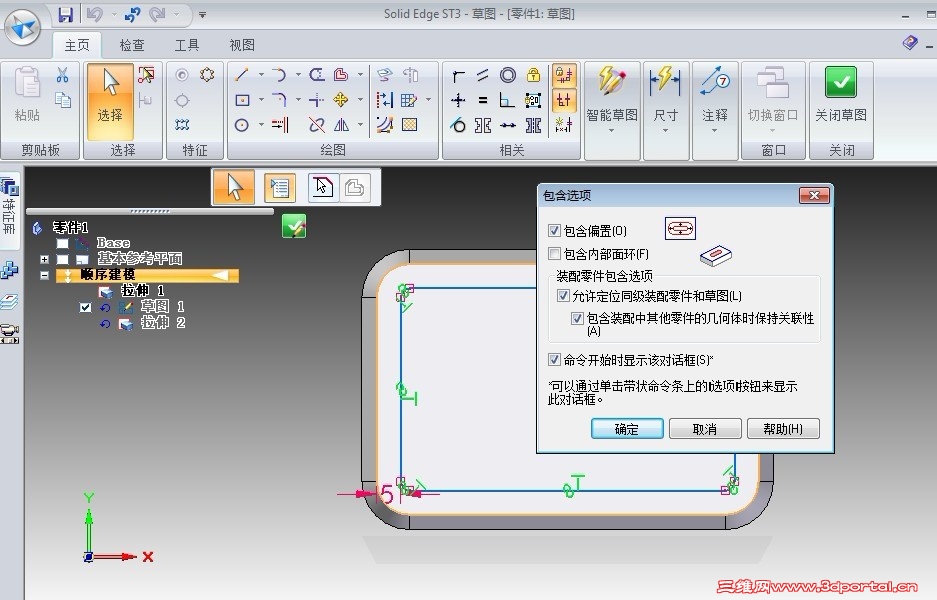
Task: Select the Fillet tool in 绘图 group
Action: [x=279, y=99]
